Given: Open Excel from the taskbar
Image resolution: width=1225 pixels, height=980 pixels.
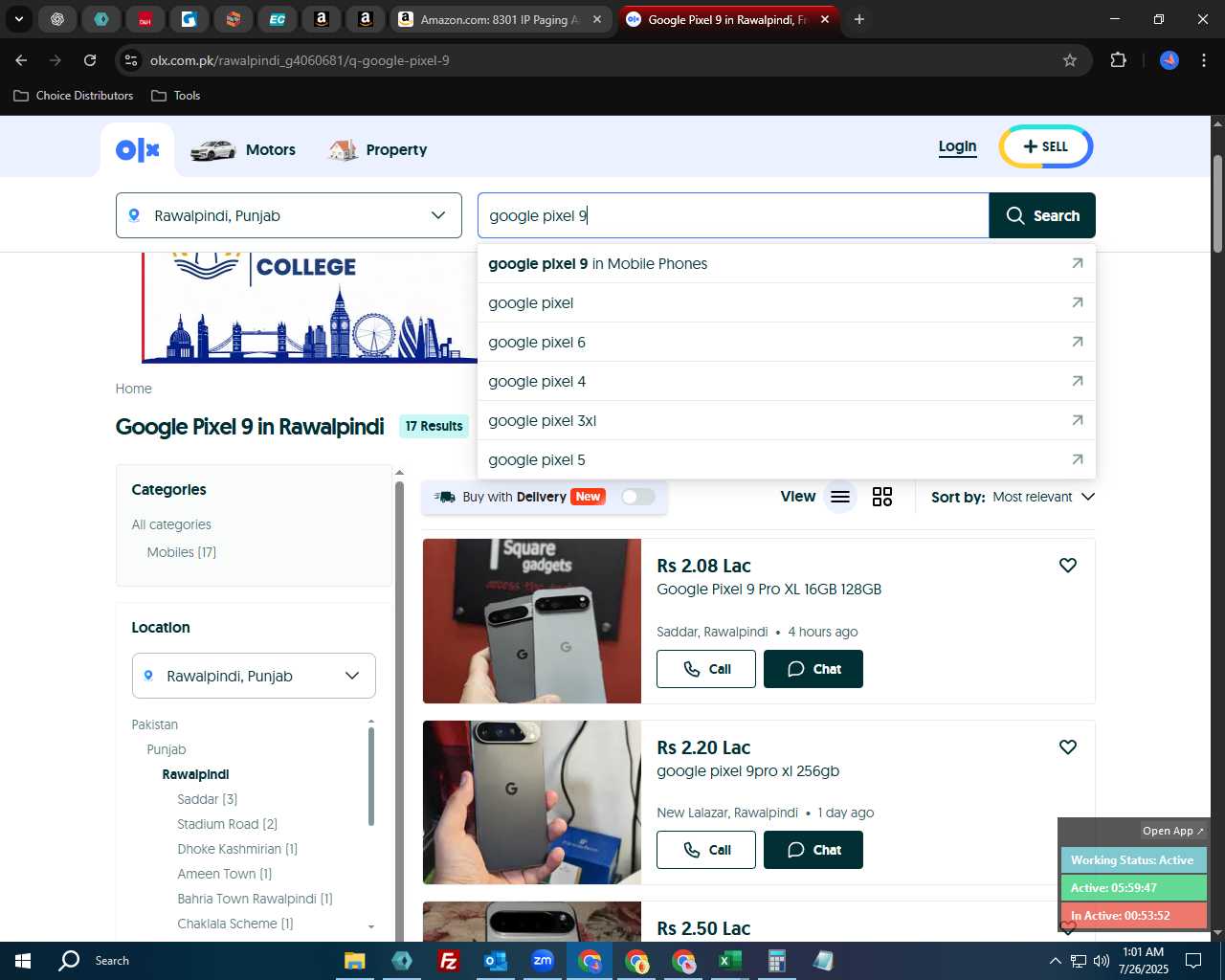Looking at the screenshot, I should click(x=730, y=961).
